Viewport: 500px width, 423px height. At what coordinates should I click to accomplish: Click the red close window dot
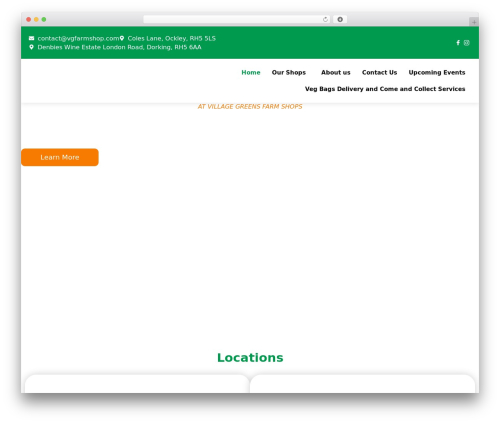(x=29, y=19)
